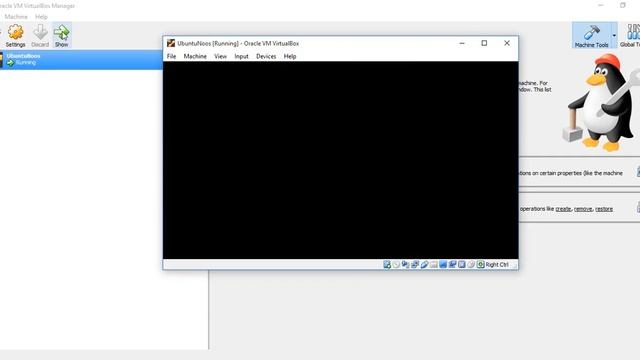Image resolution: width=640 pixels, height=360 pixels.
Task: Expand the Machine Tools dropdown arrow
Action: 614,36
